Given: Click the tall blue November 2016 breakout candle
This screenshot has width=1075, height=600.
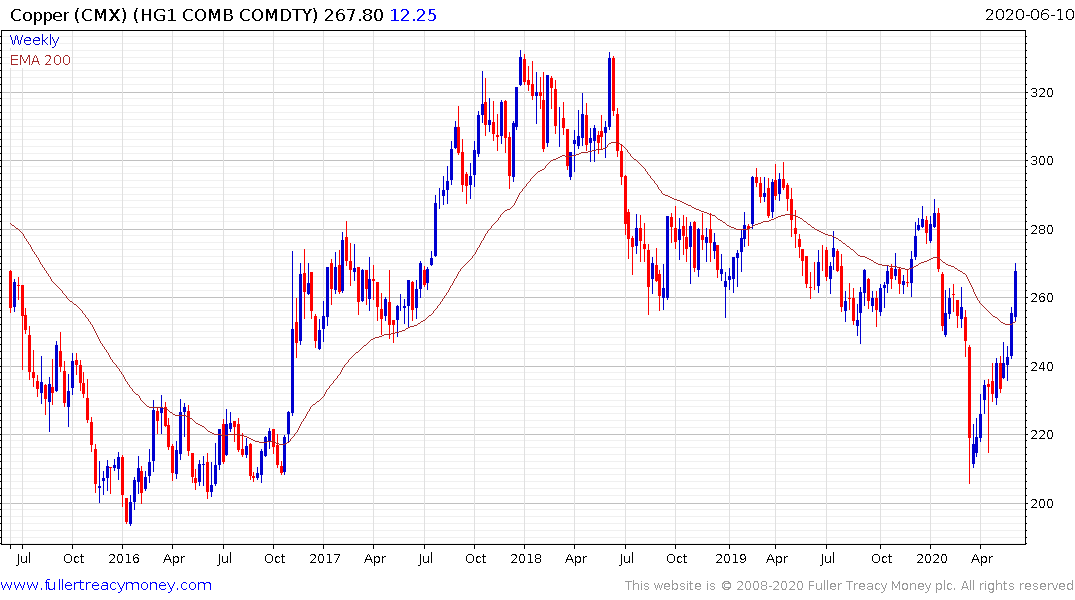Looking at the screenshot, I should pyautogui.click(x=292, y=333).
